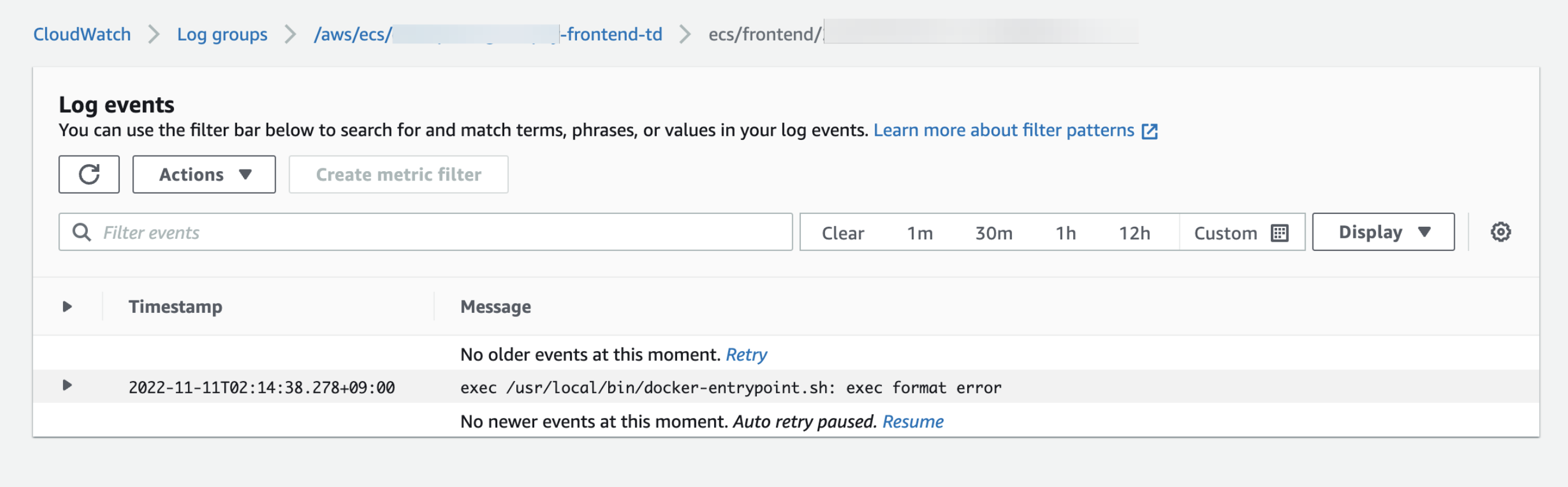Expand all rows using header triangle
The width and height of the screenshot is (1568, 487).
[68, 306]
